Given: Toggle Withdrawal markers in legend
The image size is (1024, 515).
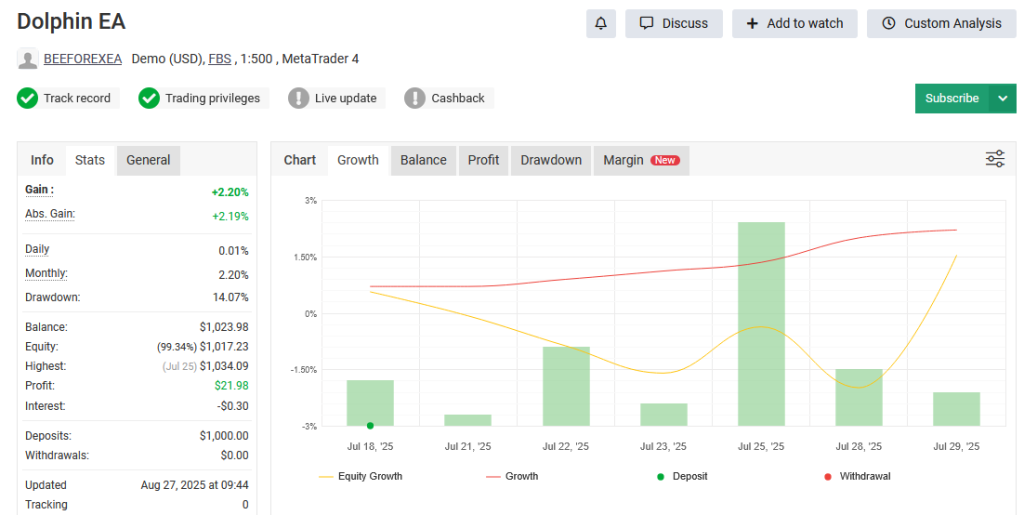Looking at the screenshot, I should pyautogui.click(x=857, y=476).
